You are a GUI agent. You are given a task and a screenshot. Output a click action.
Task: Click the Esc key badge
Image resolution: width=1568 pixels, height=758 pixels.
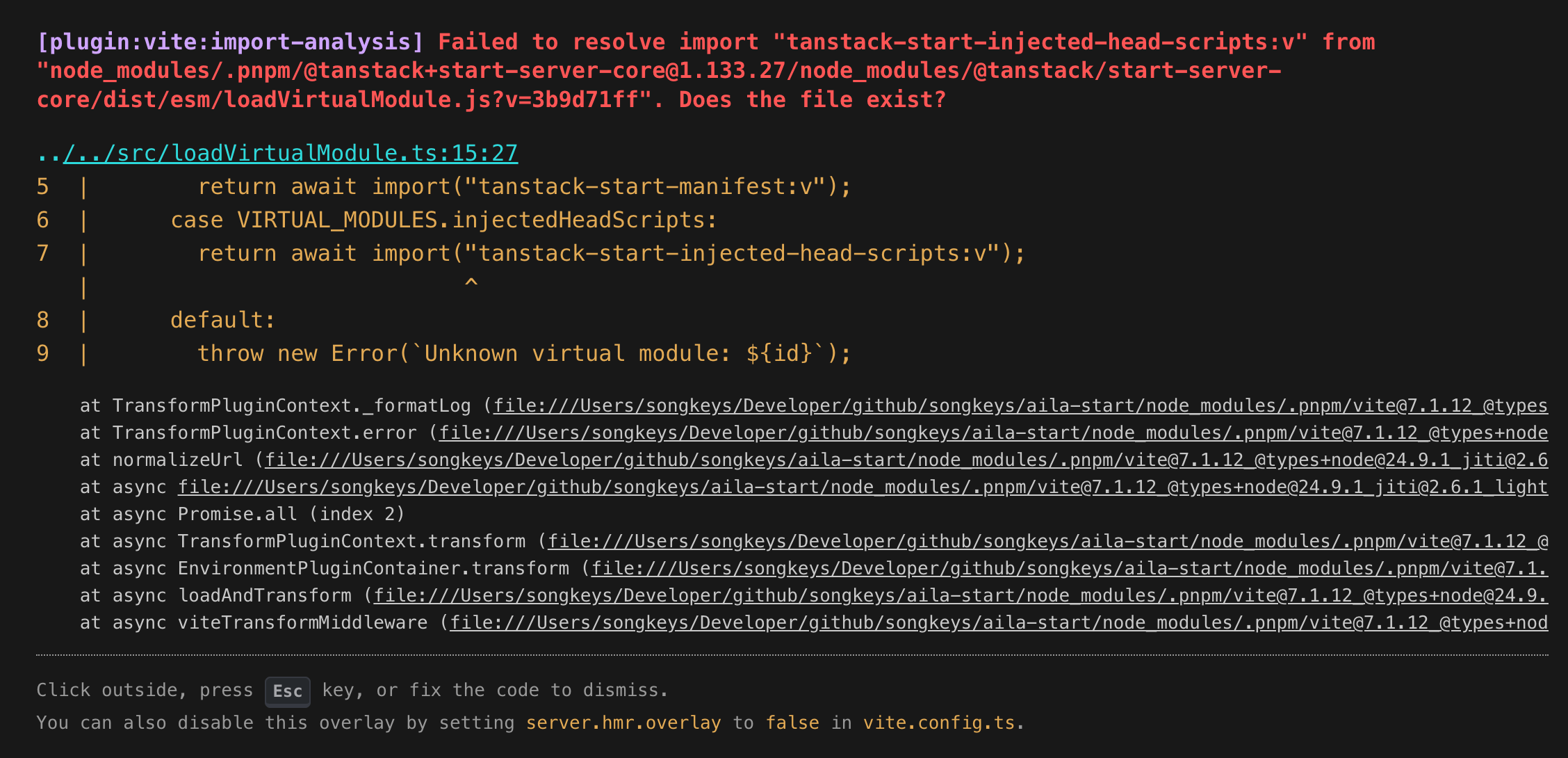[x=287, y=691]
